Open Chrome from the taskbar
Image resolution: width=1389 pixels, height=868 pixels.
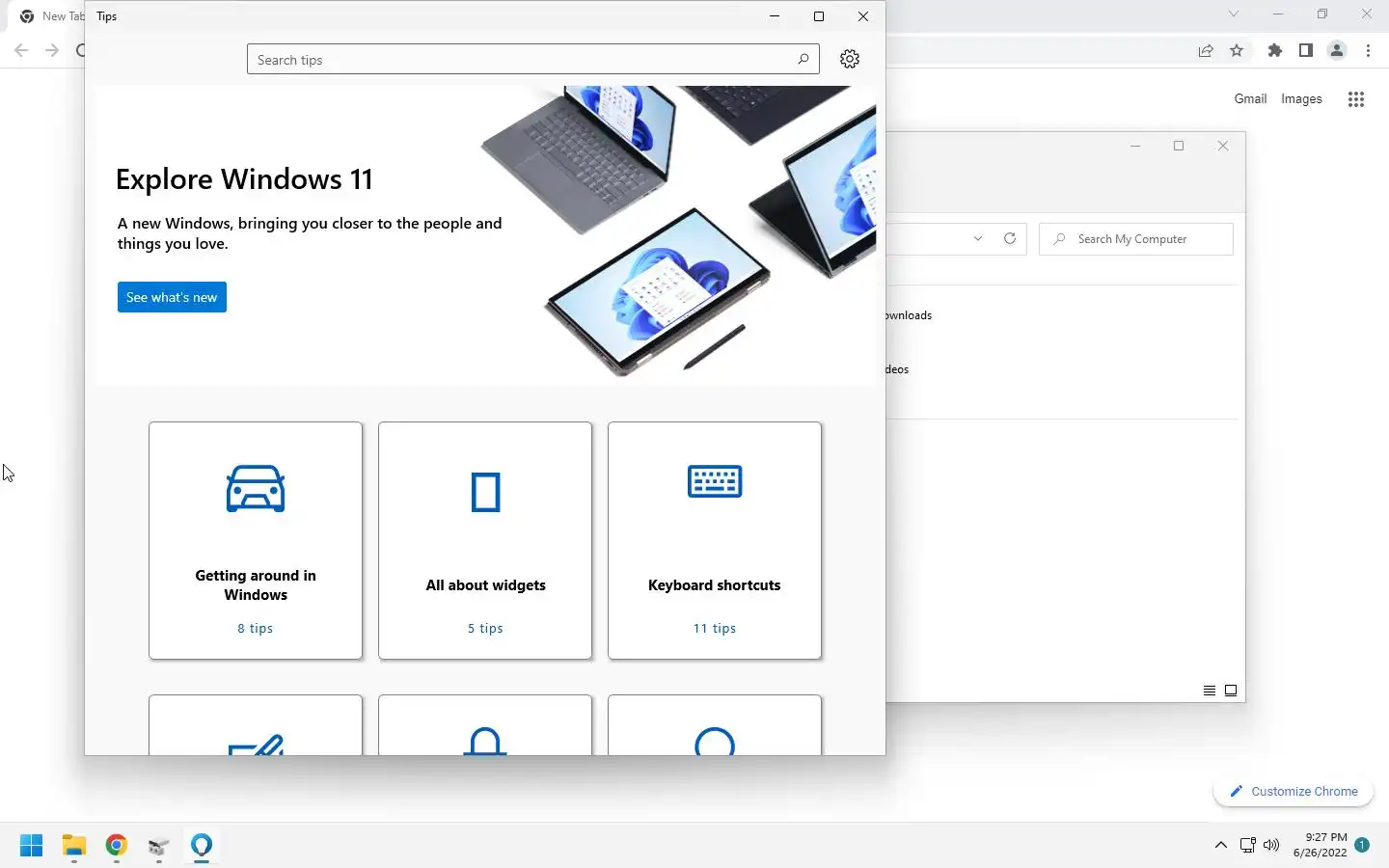click(x=117, y=846)
